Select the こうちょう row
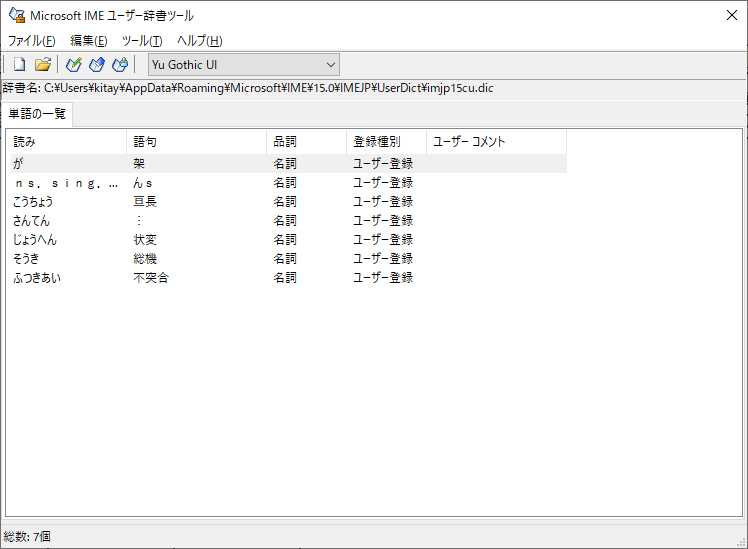748x549 pixels. (x=289, y=202)
